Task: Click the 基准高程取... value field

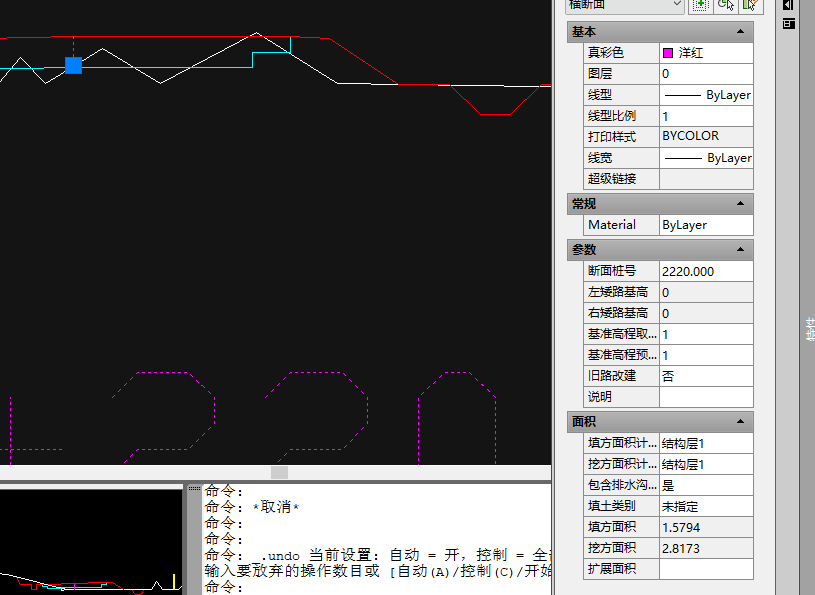Action: [706, 334]
